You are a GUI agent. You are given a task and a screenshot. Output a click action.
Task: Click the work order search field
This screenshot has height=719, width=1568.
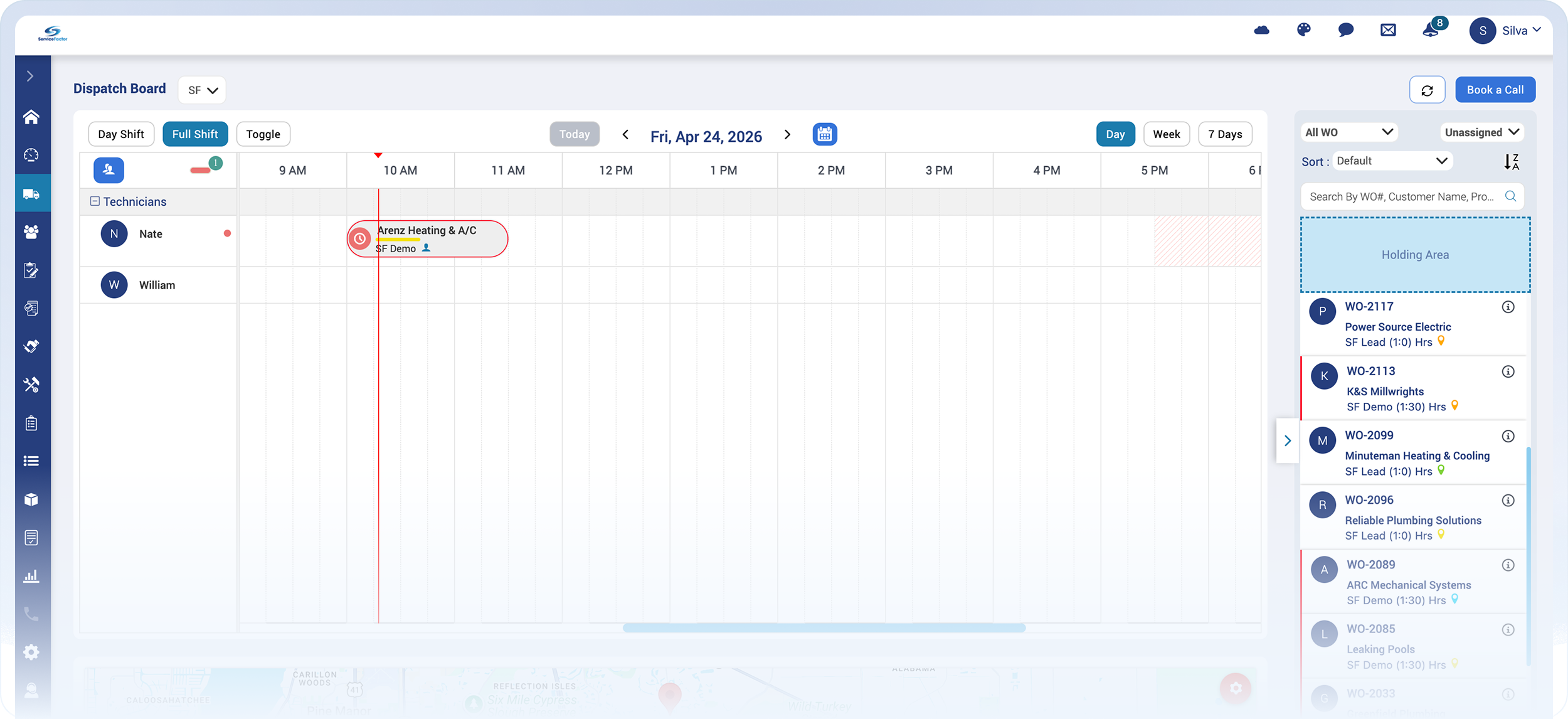1412,196
